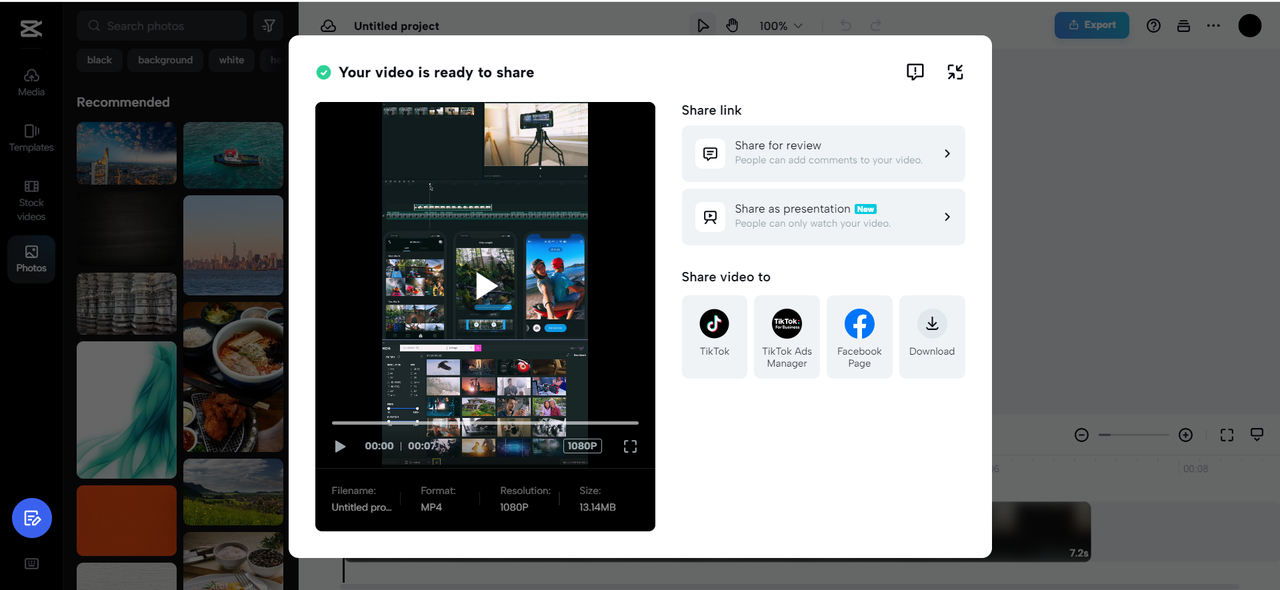
Task: Open the 100% zoom dropdown
Action: coord(781,26)
